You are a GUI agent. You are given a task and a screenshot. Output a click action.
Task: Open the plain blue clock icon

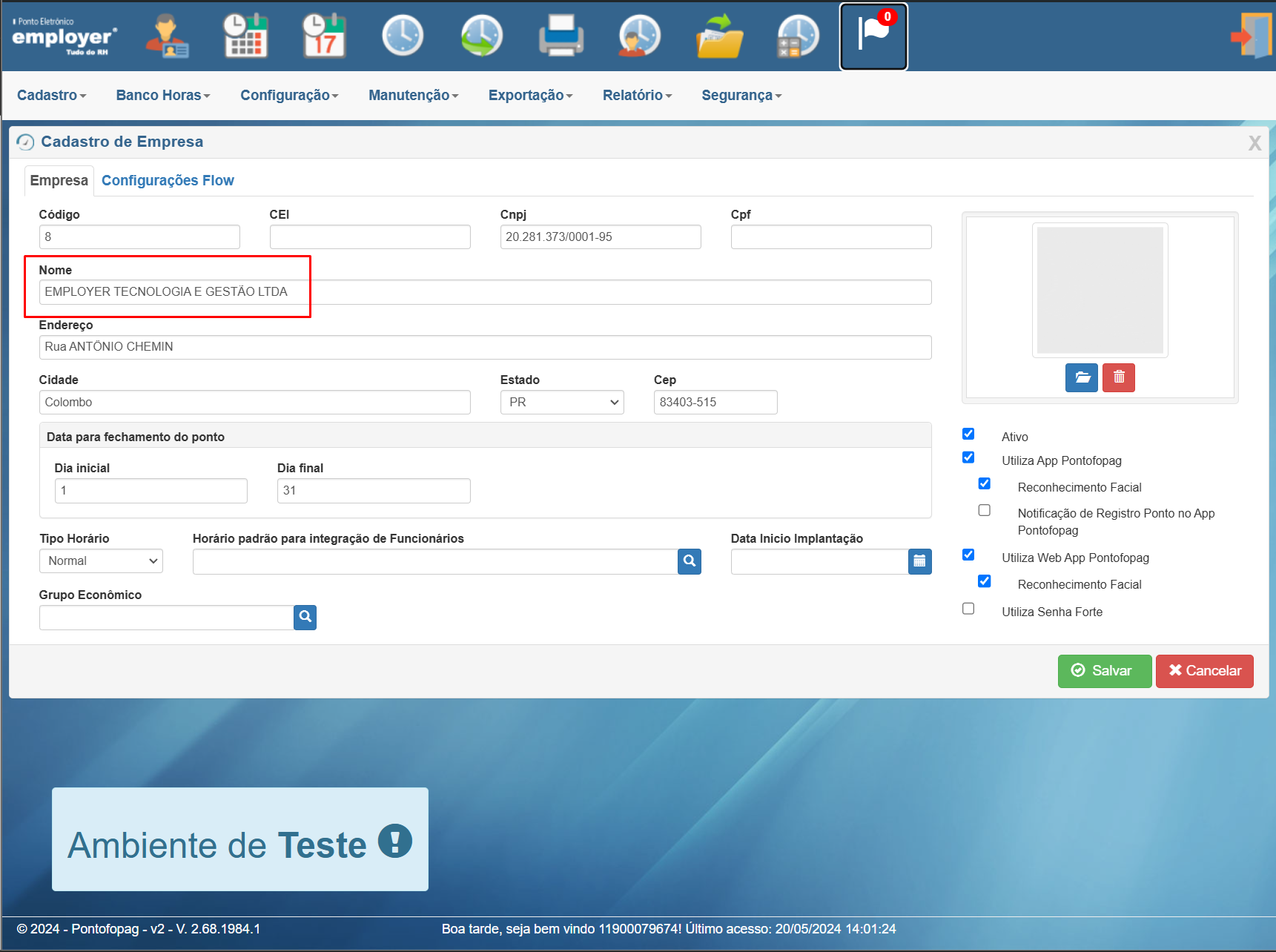coord(403,36)
